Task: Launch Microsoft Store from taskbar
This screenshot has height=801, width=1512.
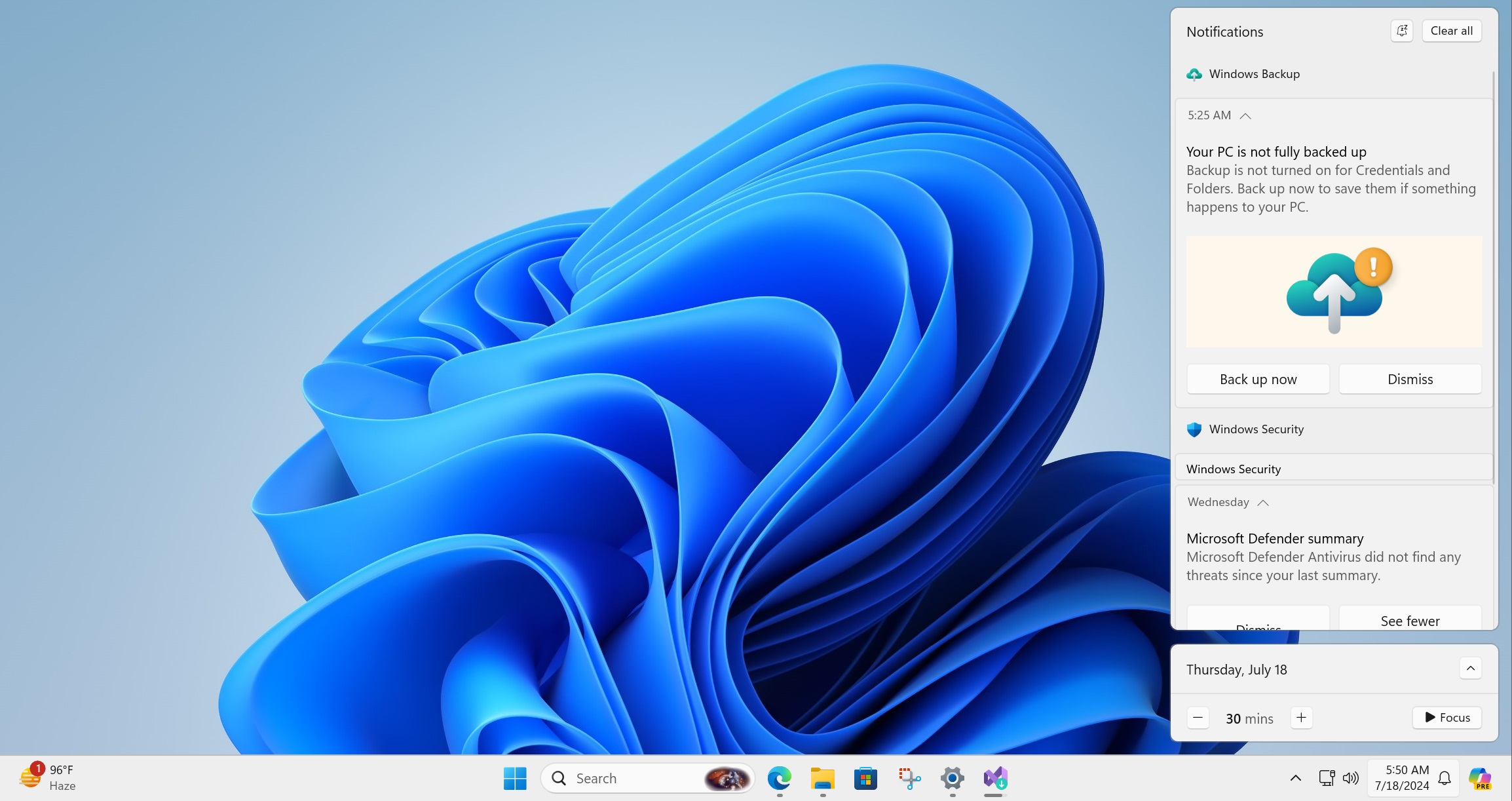Action: [x=865, y=779]
